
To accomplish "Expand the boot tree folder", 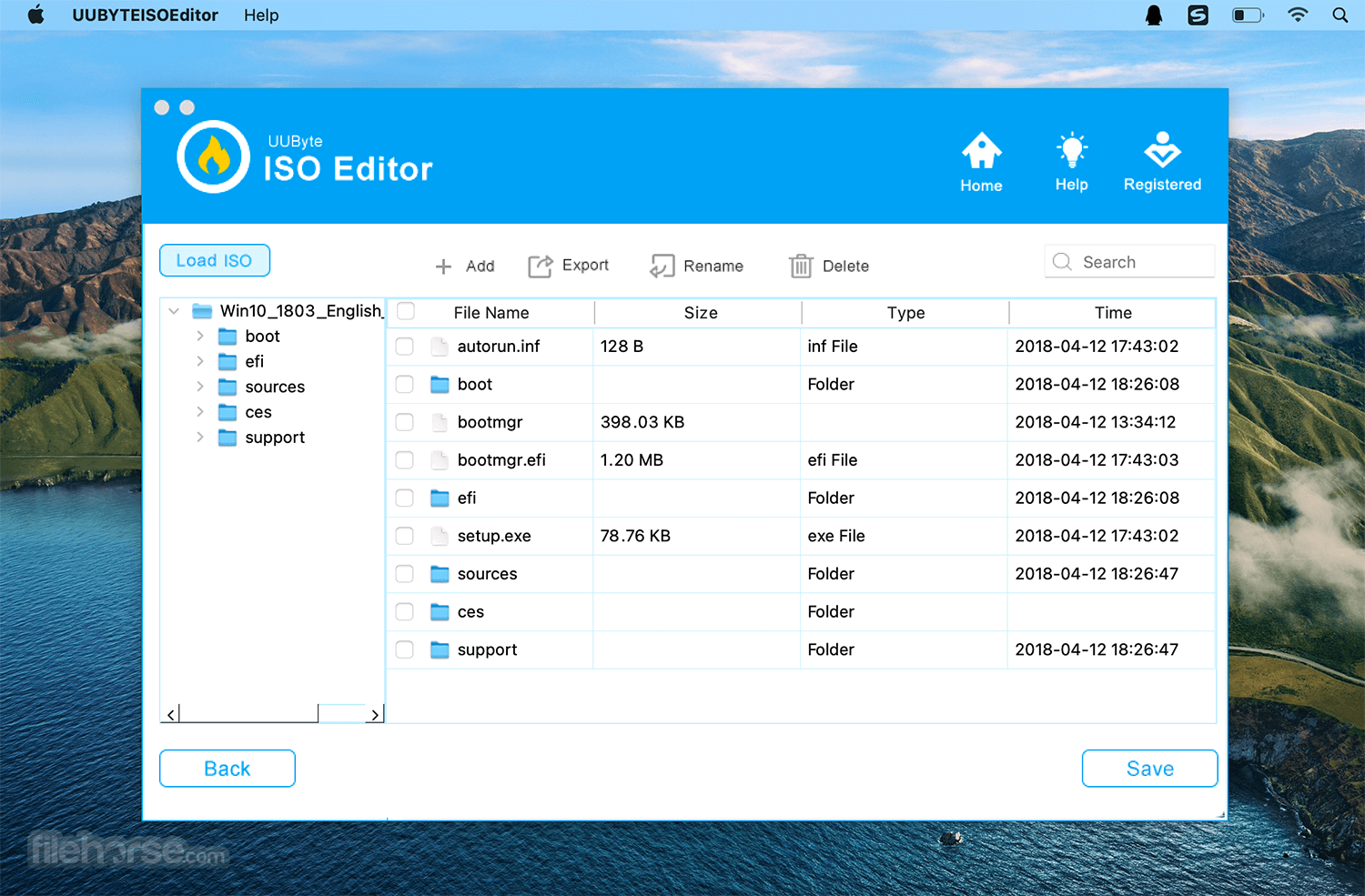I will [200, 336].
